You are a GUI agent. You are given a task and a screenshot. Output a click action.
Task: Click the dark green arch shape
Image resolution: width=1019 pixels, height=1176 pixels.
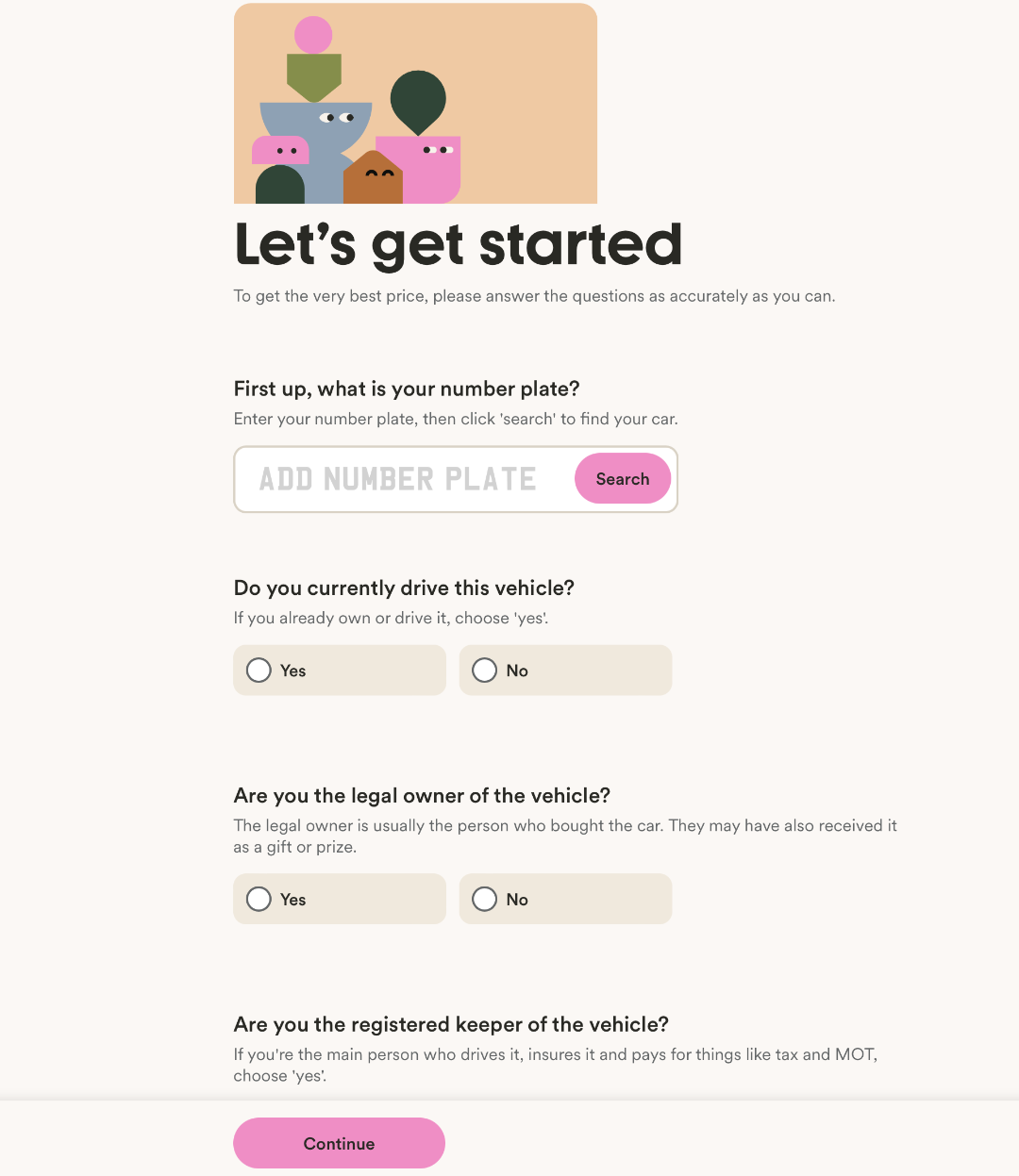pos(279,186)
